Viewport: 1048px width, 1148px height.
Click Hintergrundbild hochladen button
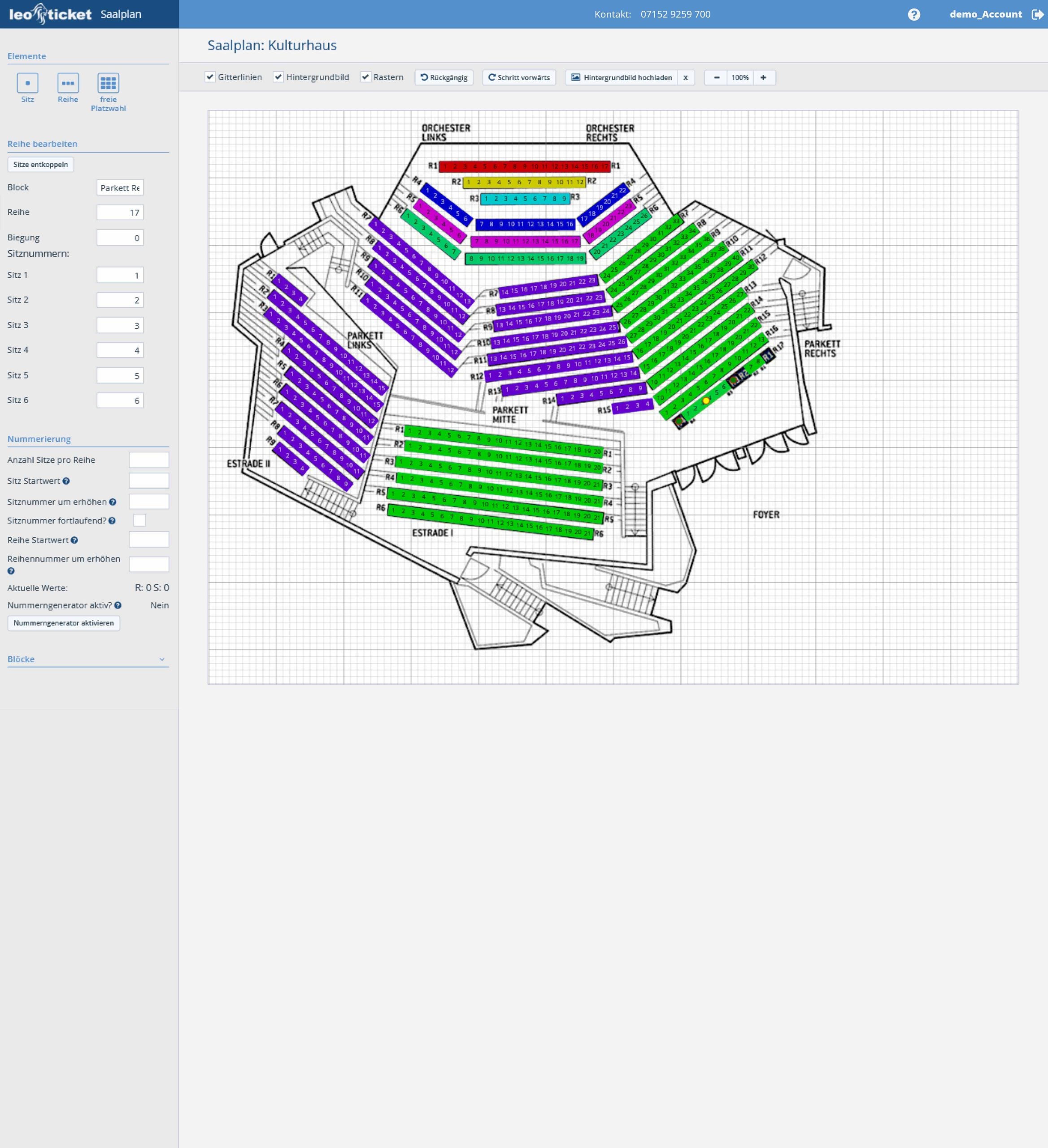pos(622,78)
